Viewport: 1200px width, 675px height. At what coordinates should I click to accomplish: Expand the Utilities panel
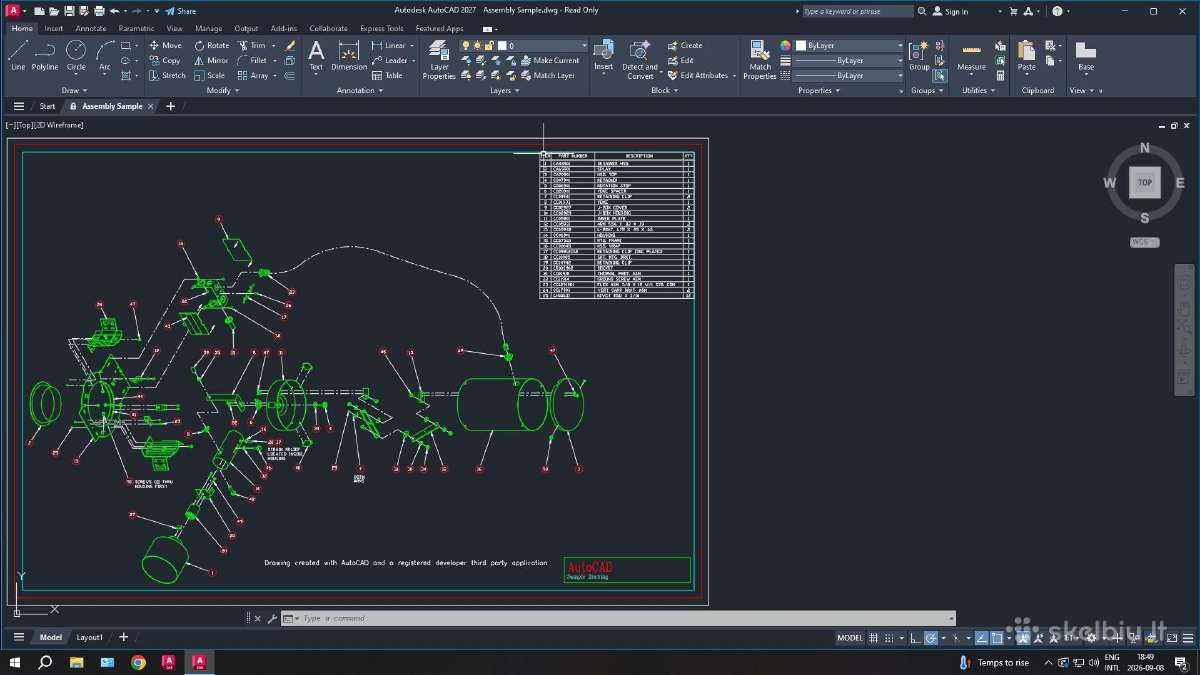coord(978,90)
